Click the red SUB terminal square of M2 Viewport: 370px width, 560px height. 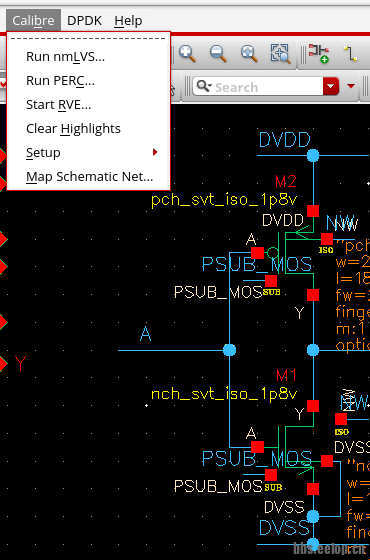tap(271, 281)
